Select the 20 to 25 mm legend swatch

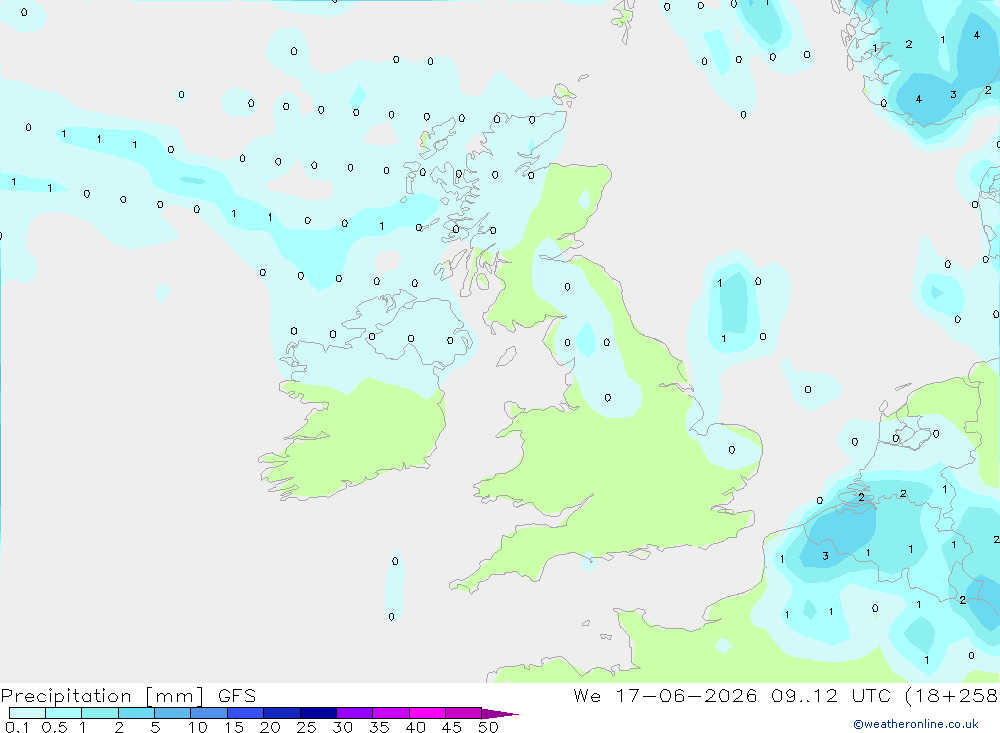[281, 713]
